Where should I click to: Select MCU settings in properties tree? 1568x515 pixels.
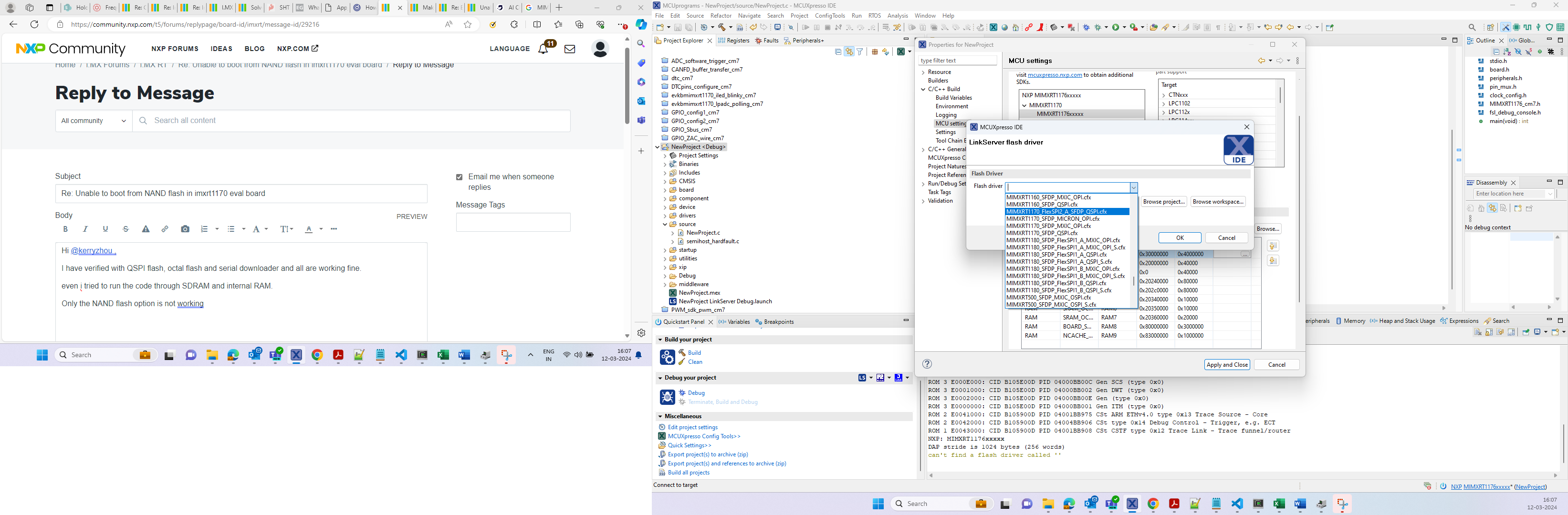click(x=950, y=124)
